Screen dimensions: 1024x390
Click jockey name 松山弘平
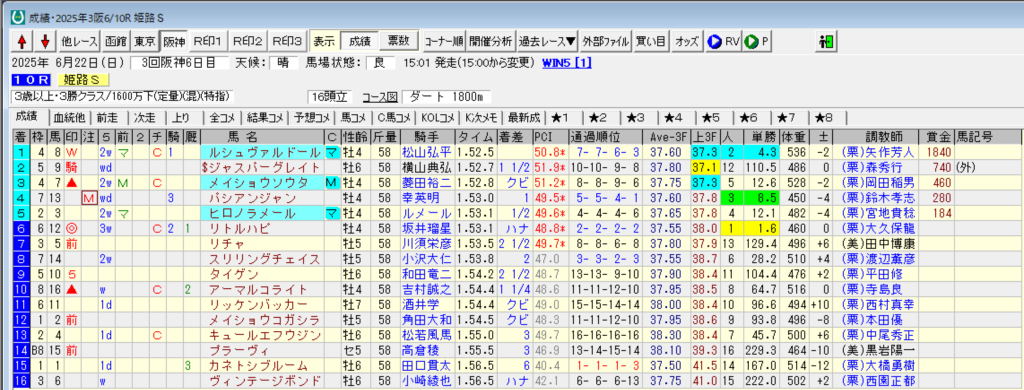tap(425, 152)
